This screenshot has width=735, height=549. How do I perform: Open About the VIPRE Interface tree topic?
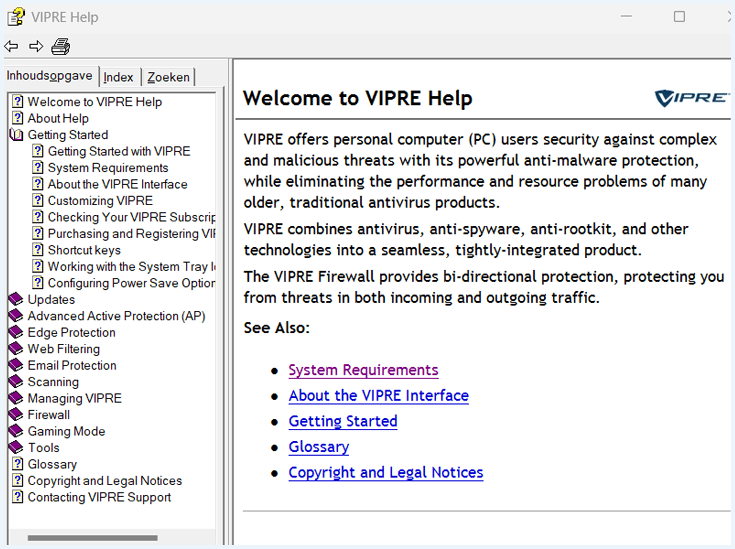[x=118, y=184]
